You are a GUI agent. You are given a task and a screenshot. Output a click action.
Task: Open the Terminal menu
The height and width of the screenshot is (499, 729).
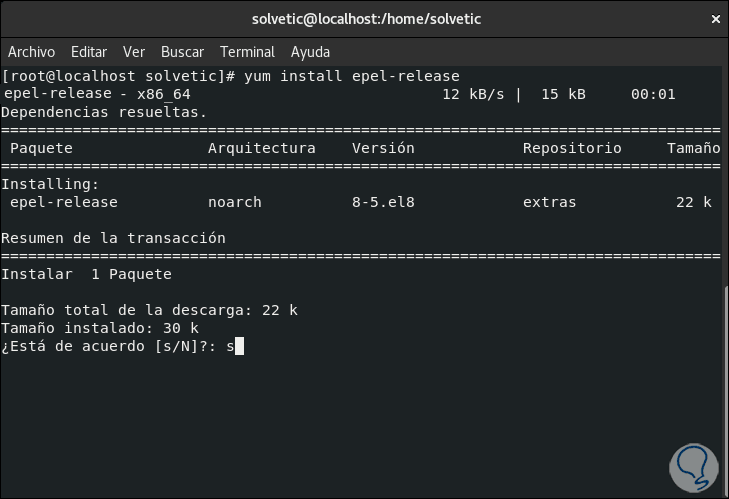pyautogui.click(x=247, y=52)
